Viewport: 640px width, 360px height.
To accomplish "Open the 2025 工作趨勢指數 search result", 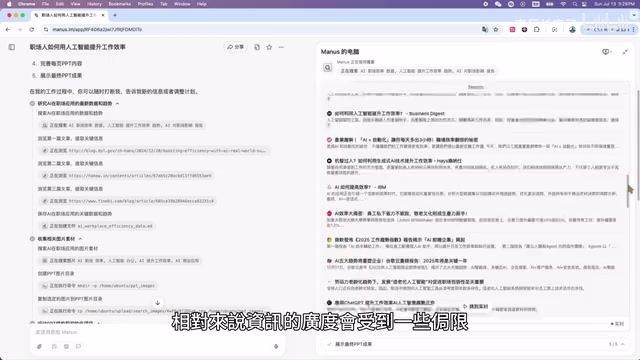I will point(400,240).
